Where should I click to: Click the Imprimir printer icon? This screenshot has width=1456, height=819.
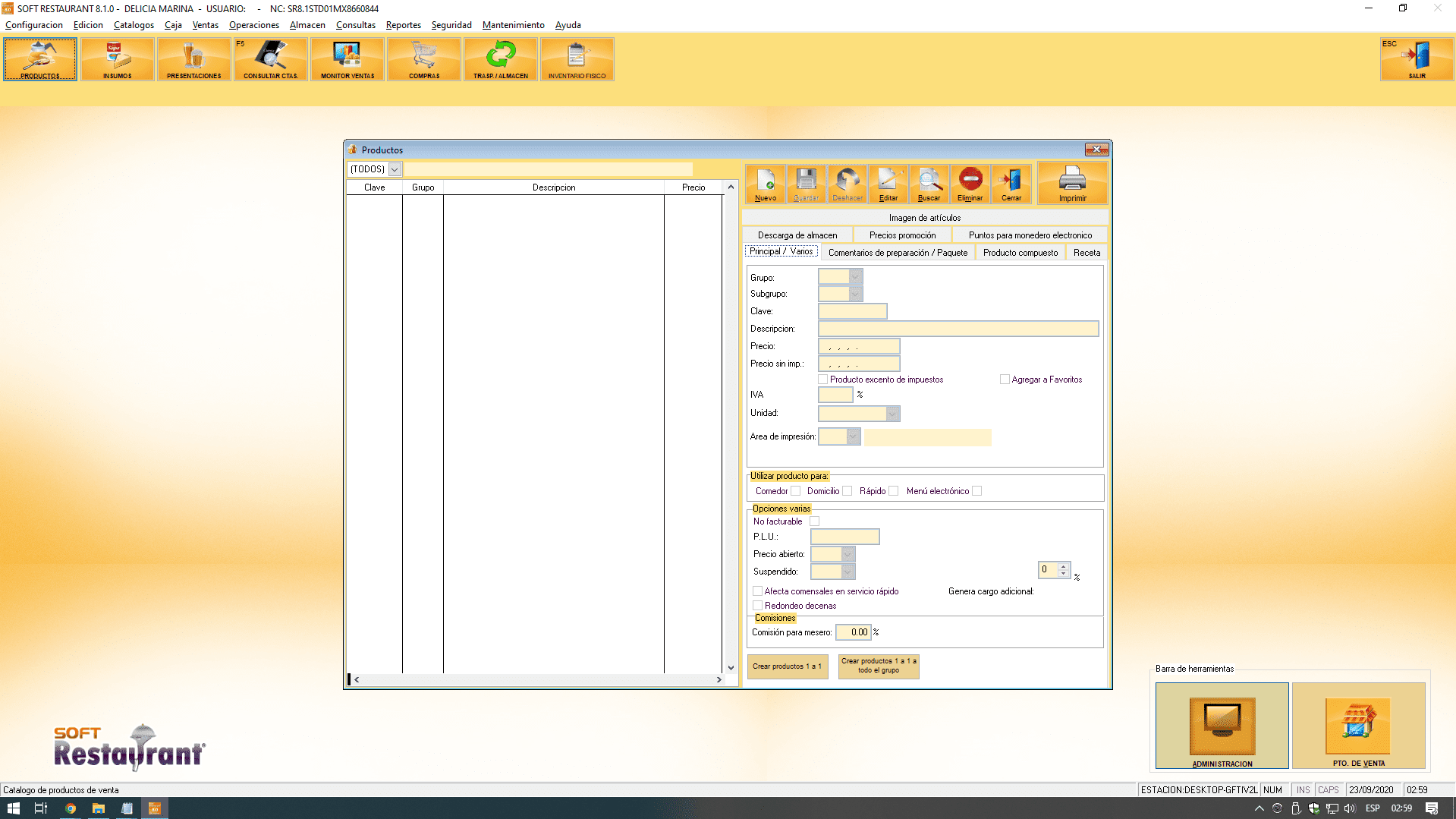(x=1072, y=184)
